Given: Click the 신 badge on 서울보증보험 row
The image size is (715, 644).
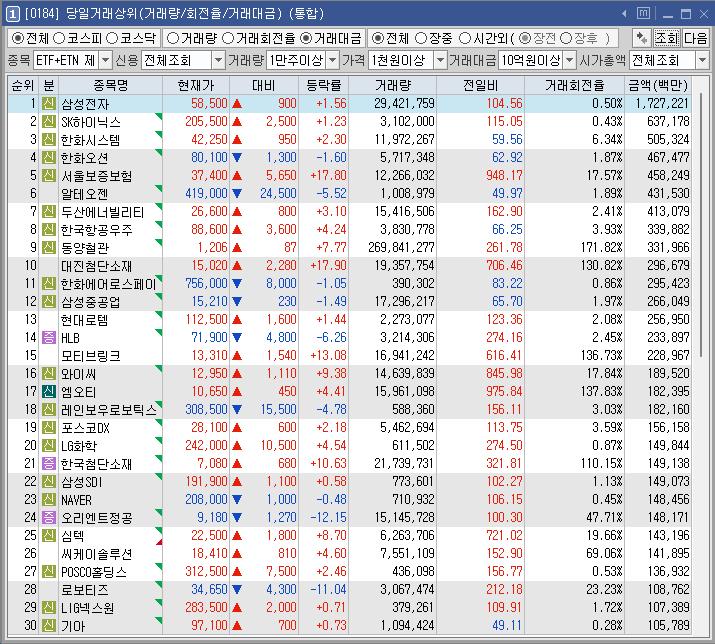Looking at the screenshot, I should tap(49, 176).
